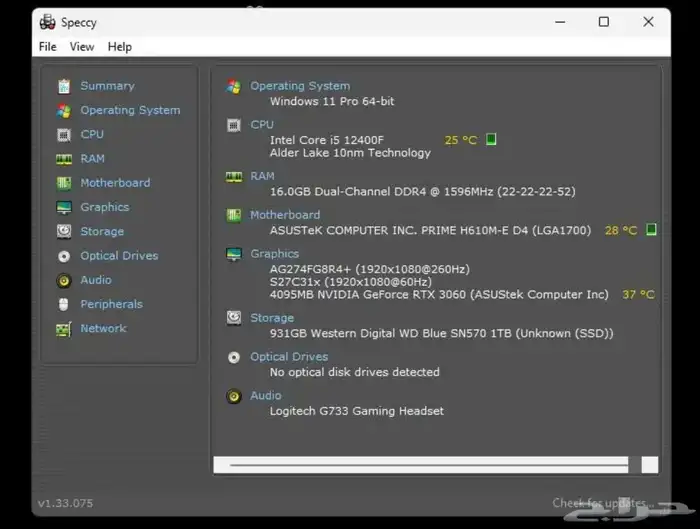Click the disc icon beside Optical Drives heading
700x529 pixels.
click(x=234, y=358)
